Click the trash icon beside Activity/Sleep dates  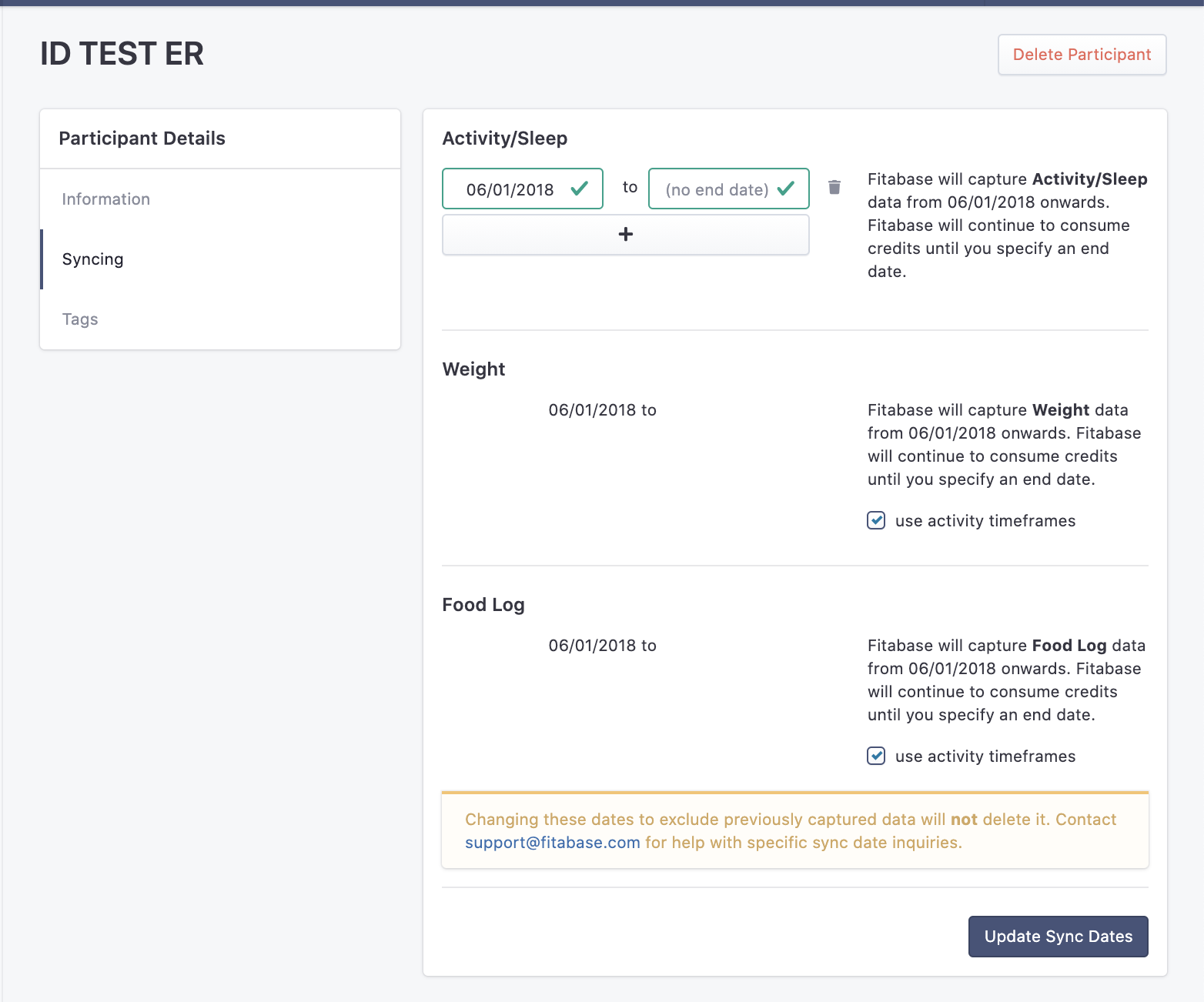[834, 187]
